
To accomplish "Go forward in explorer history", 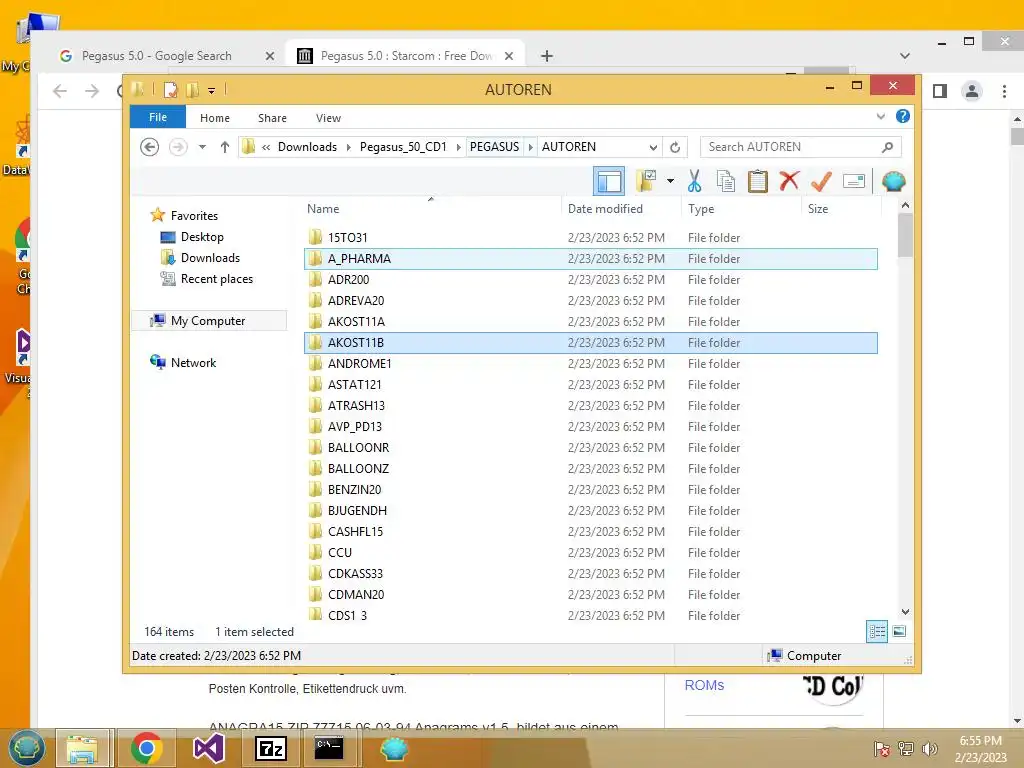I will (x=178, y=147).
